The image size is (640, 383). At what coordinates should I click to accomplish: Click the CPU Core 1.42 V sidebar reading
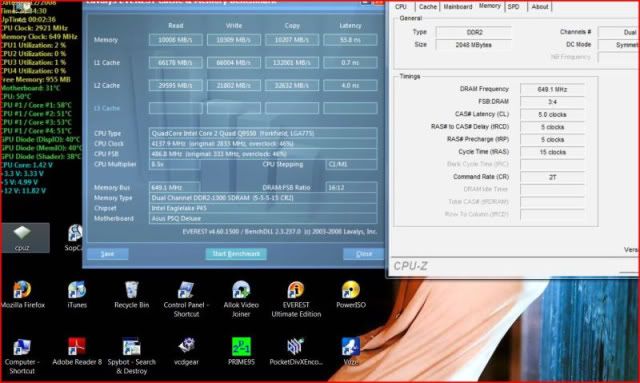point(27,165)
